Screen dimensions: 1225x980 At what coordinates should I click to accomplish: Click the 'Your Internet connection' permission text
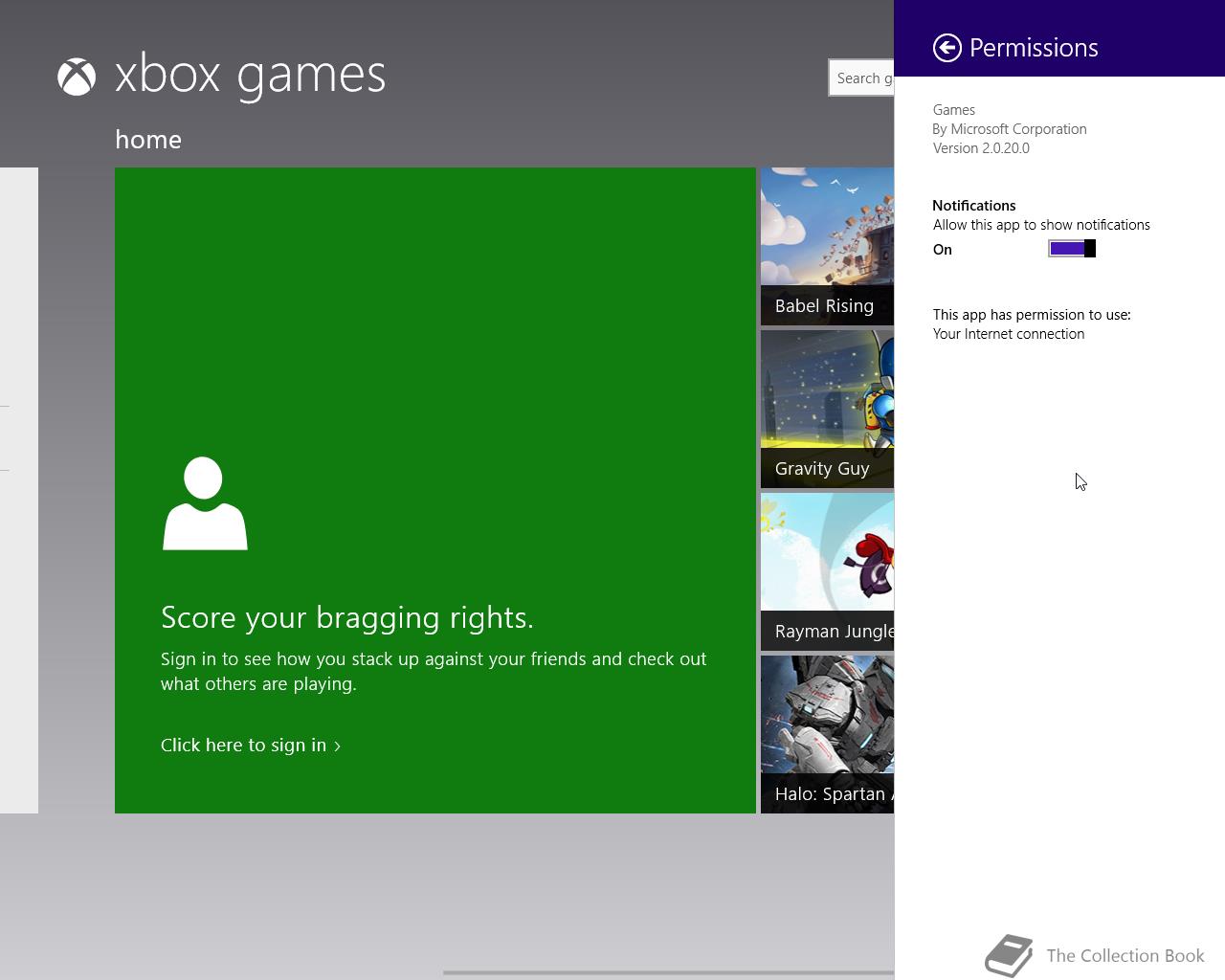pos(1009,334)
